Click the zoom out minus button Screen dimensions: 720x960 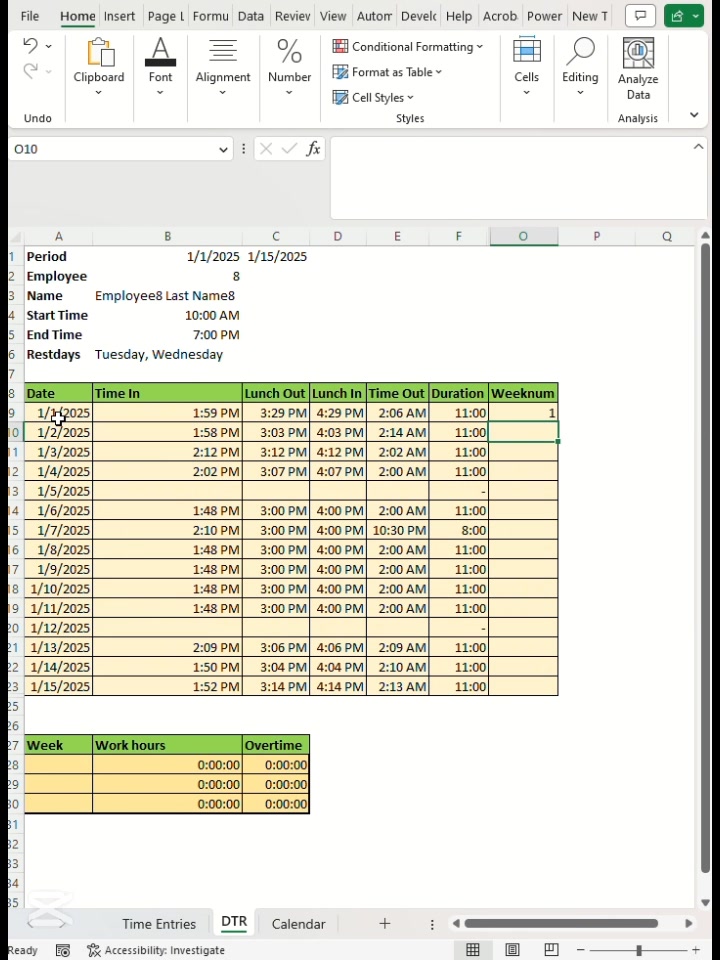tap(580, 950)
